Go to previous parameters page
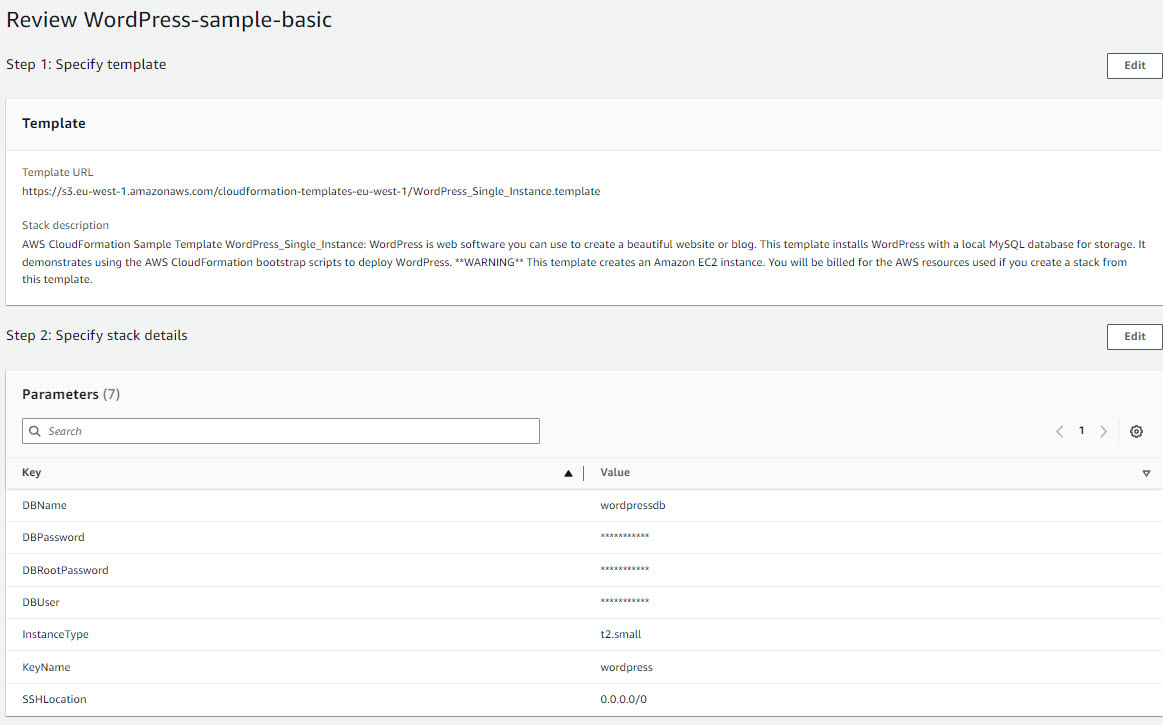The height and width of the screenshot is (725, 1163). point(1059,431)
